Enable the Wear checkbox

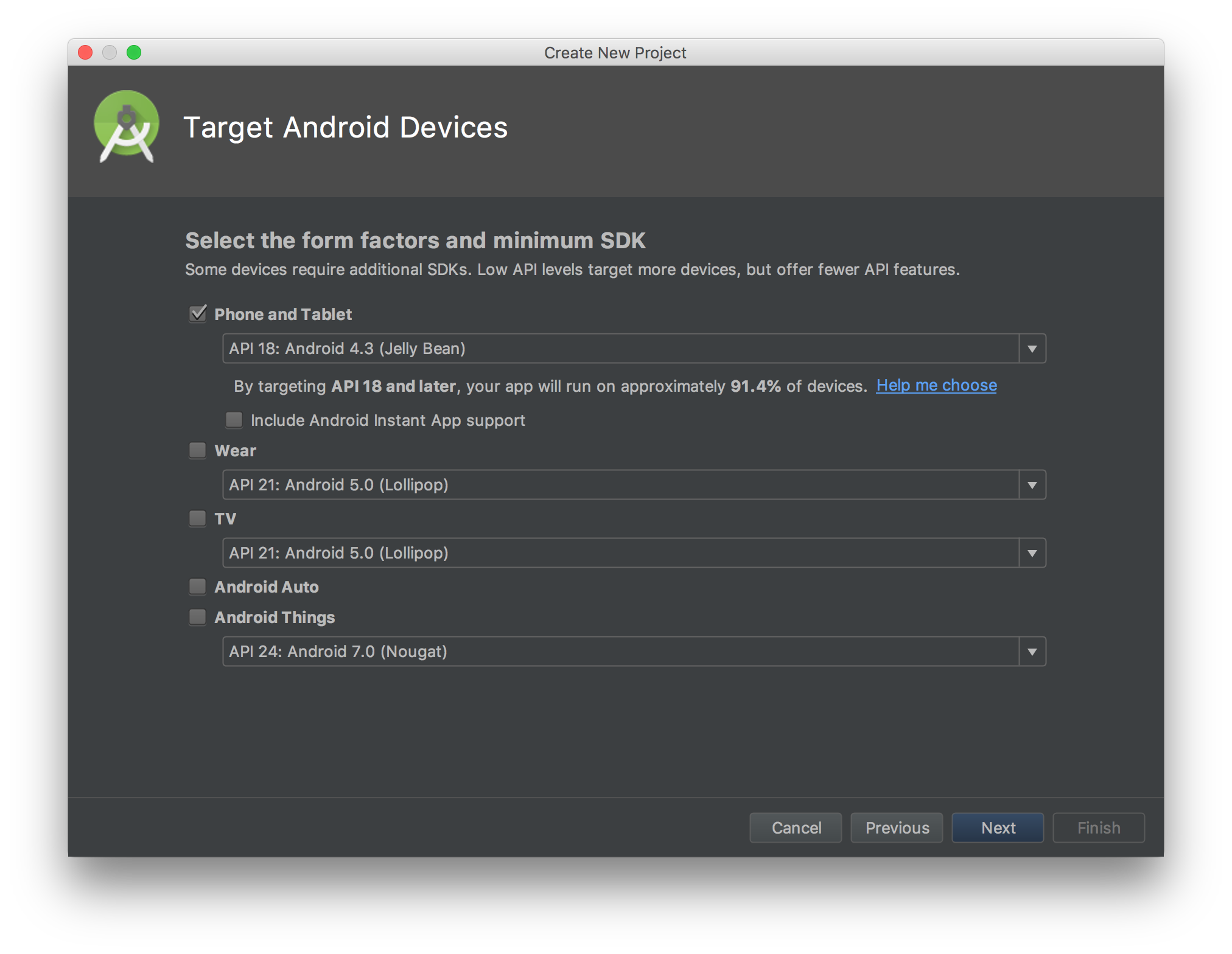tap(197, 454)
